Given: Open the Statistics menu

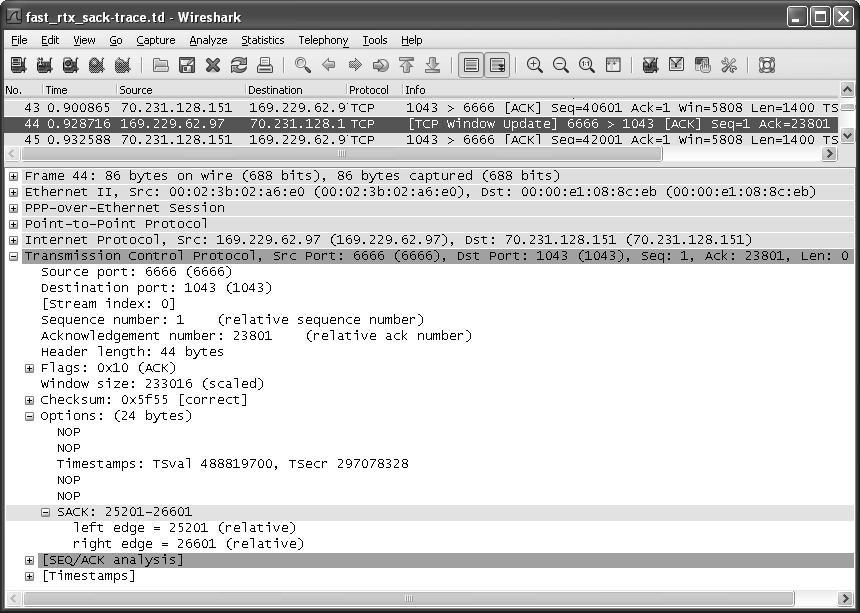Looking at the screenshot, I should [263, 40].
